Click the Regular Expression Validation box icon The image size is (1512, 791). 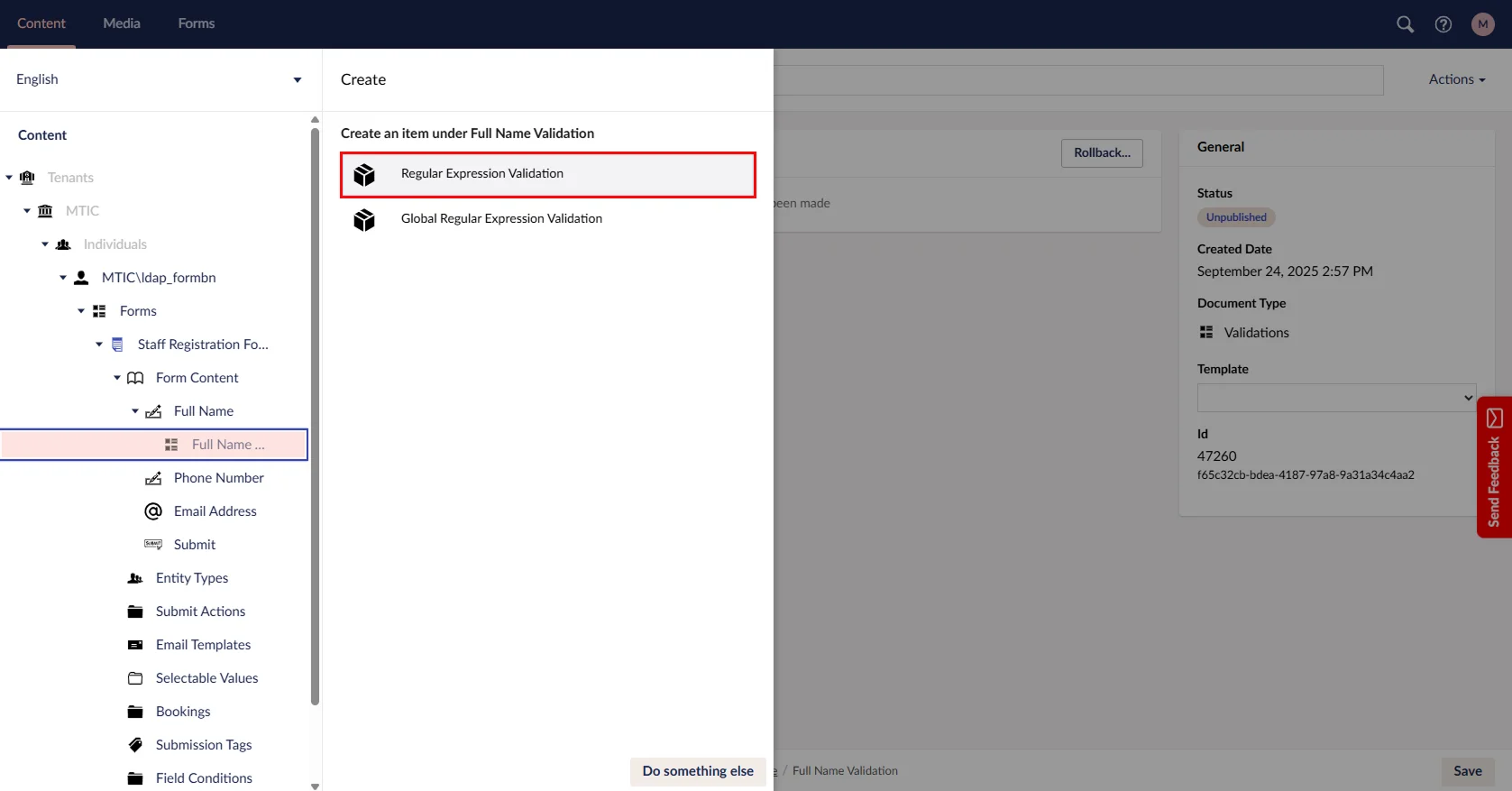[364, 174]
